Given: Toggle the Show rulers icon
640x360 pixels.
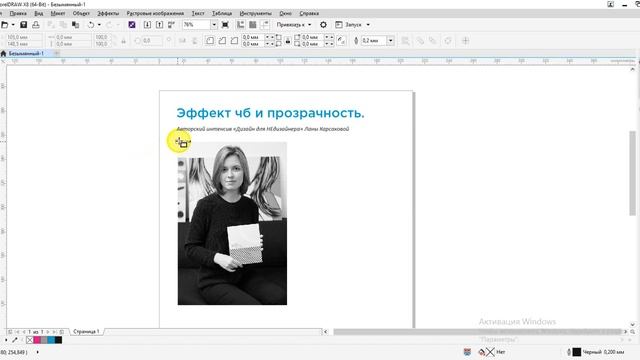Looking at the screenshot, I should coord(241,25).
